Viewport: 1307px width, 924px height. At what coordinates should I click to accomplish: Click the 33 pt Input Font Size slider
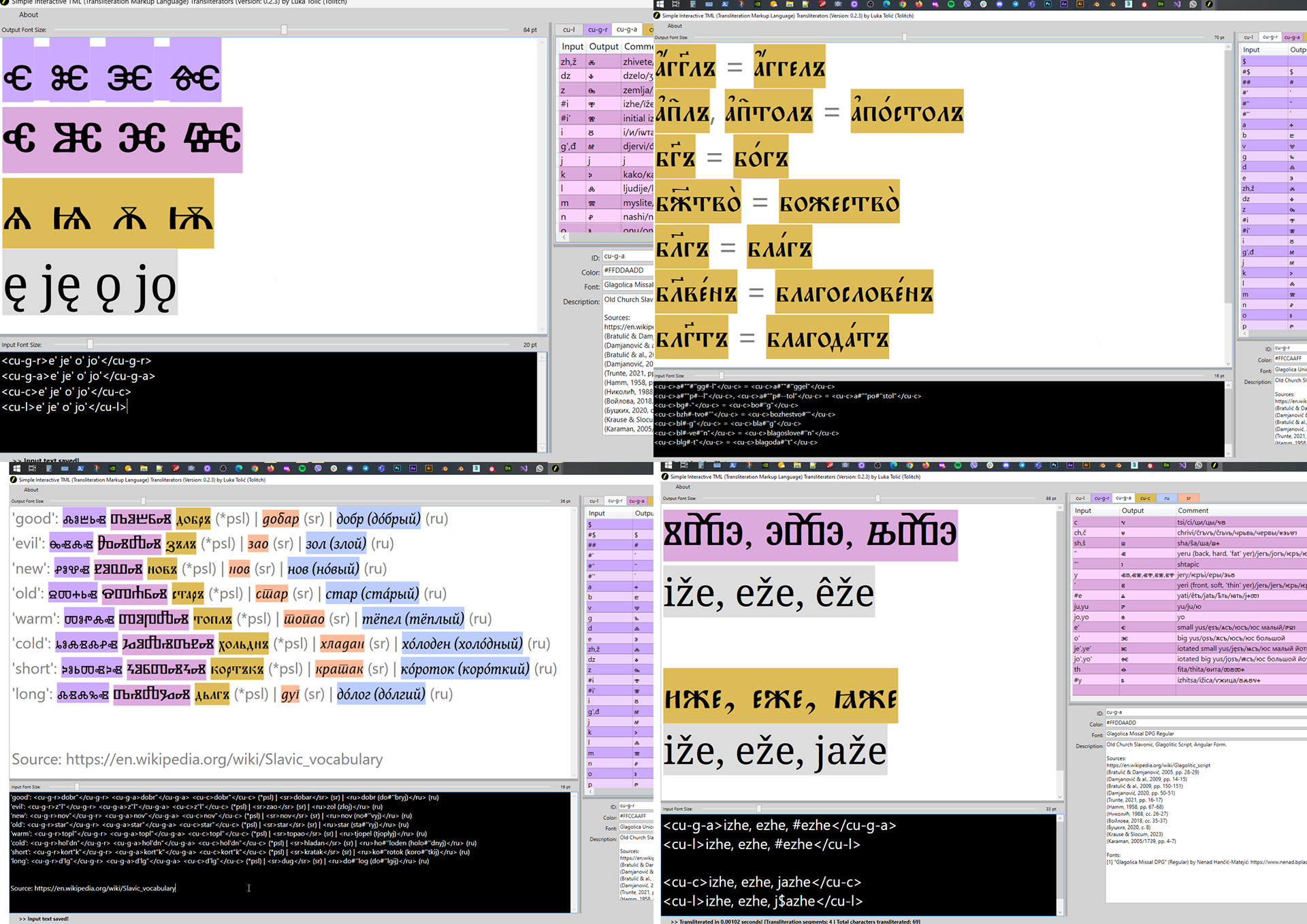pos(758,809)
